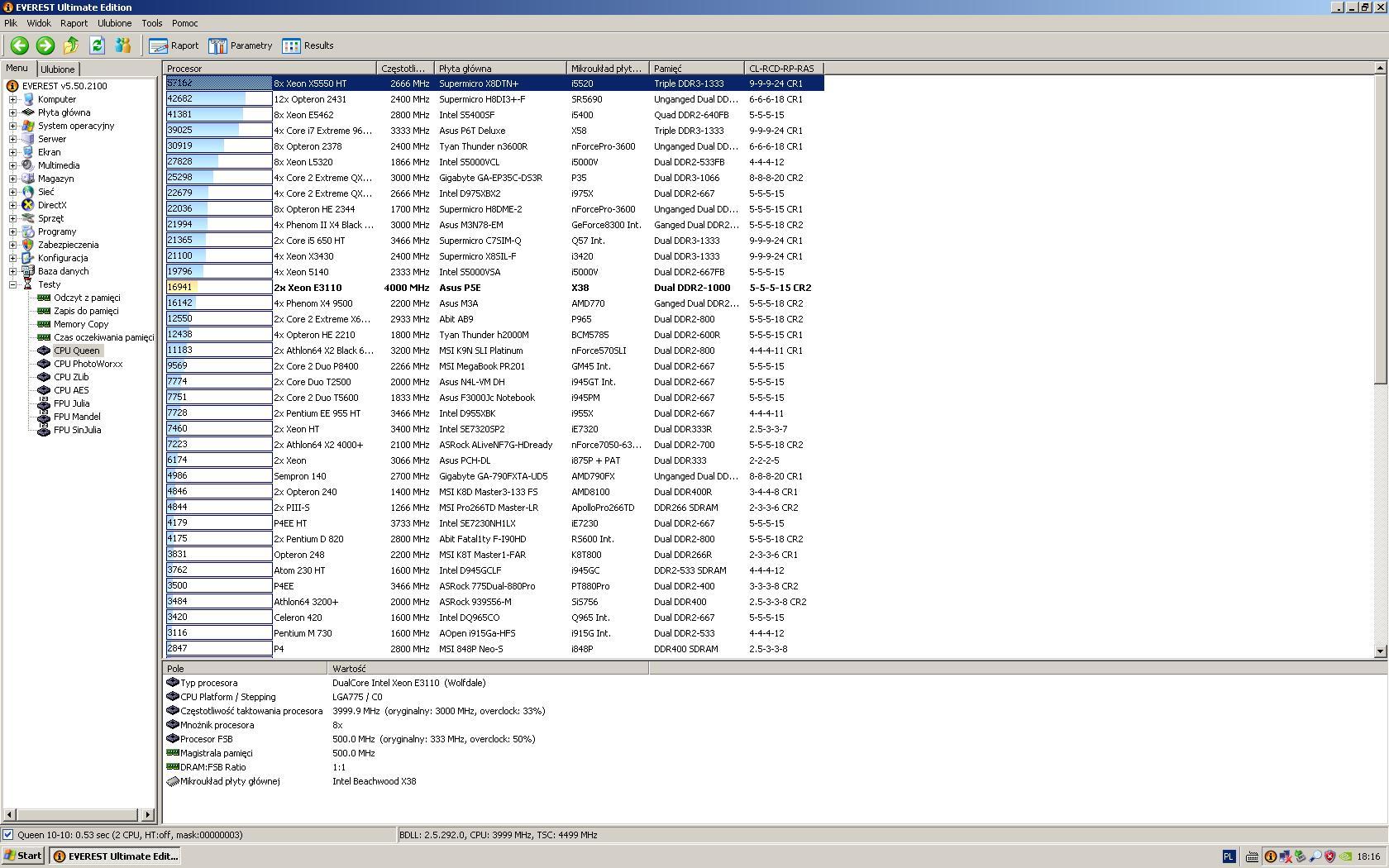The image size is (1389, 868).
Task: Click the Up level arrow icon
Action: (71, 46)
